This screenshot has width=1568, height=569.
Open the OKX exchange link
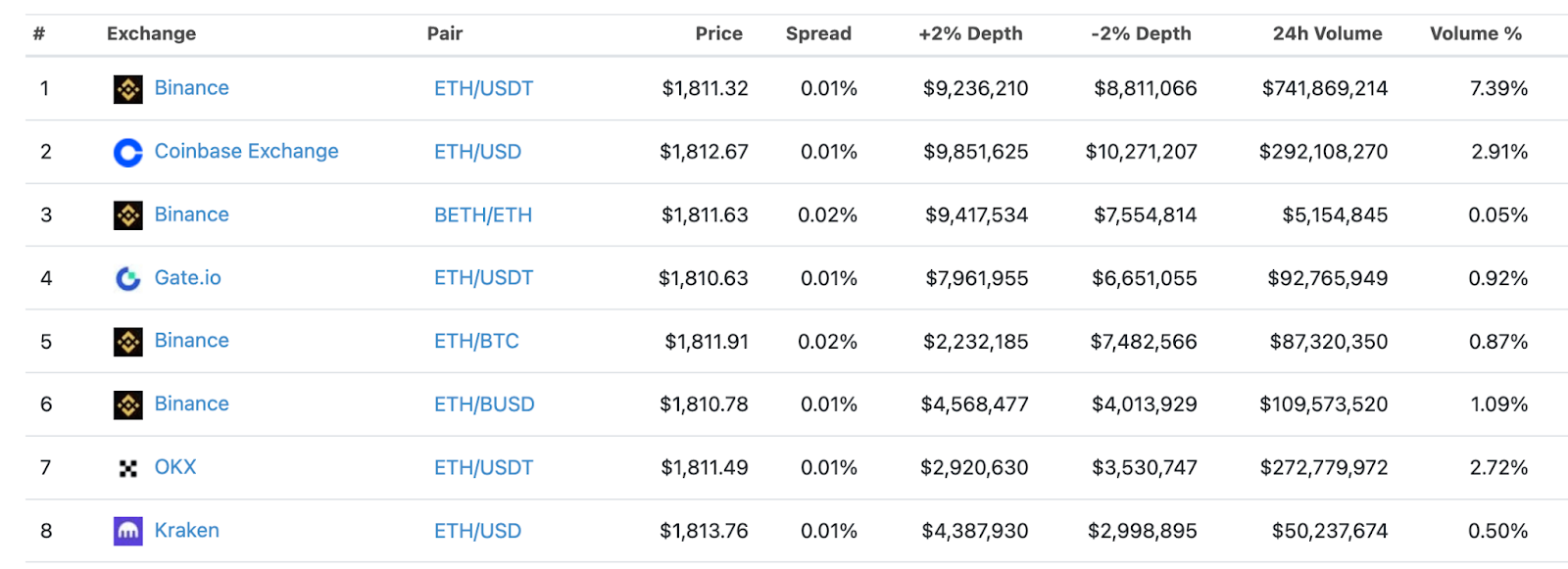(175, 467)
